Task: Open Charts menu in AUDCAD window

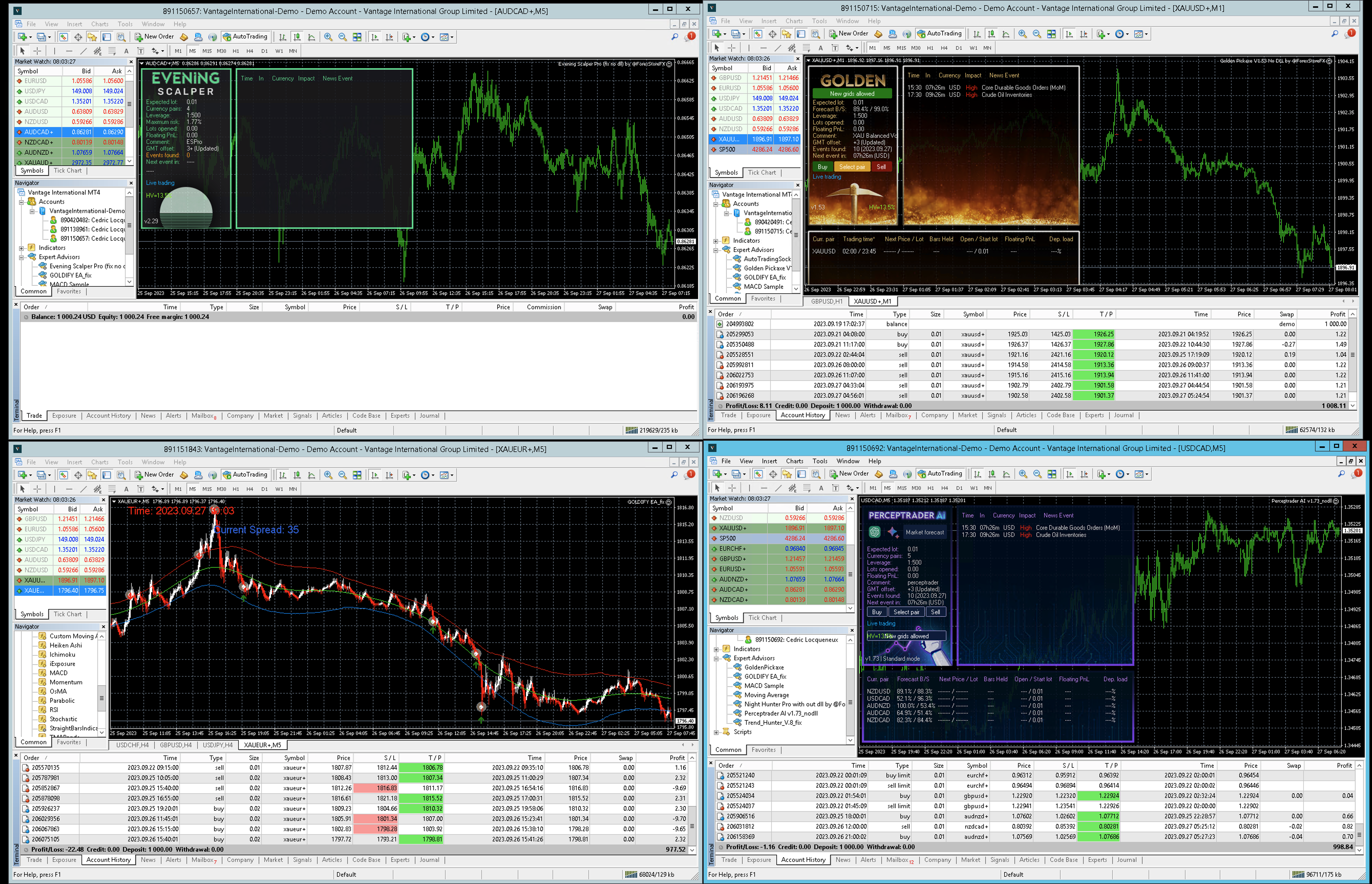Action: (x=99, y=24)
